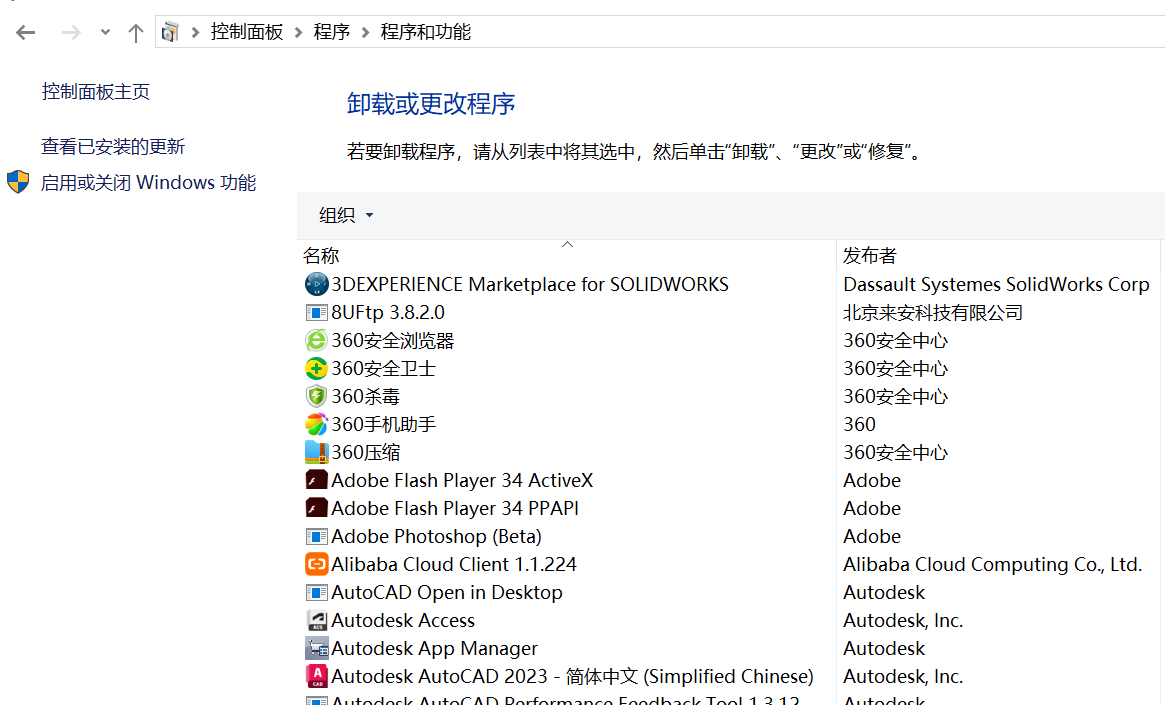Click the 360手机助手 colorful icon
The height and width of the screenshot is (705, 1165).
317,424
